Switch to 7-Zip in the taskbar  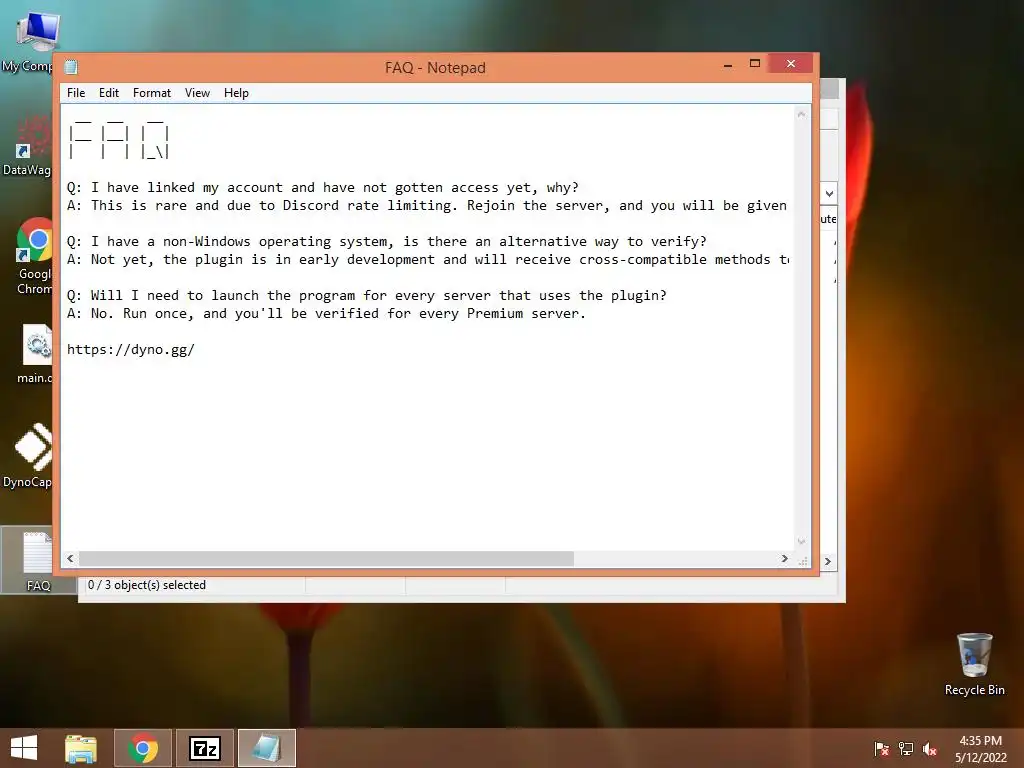pyautogui.click(x=204, y=748)
